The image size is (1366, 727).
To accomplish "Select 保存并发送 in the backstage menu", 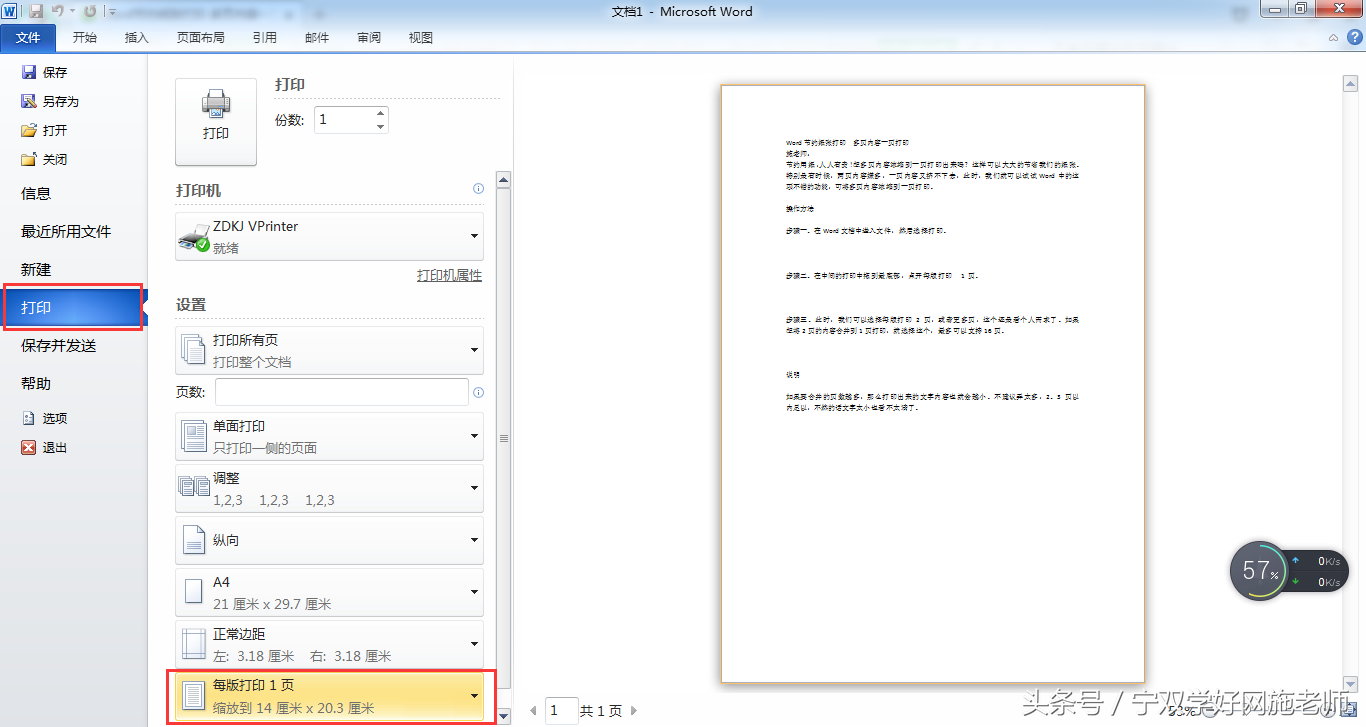I will [59, 345].
